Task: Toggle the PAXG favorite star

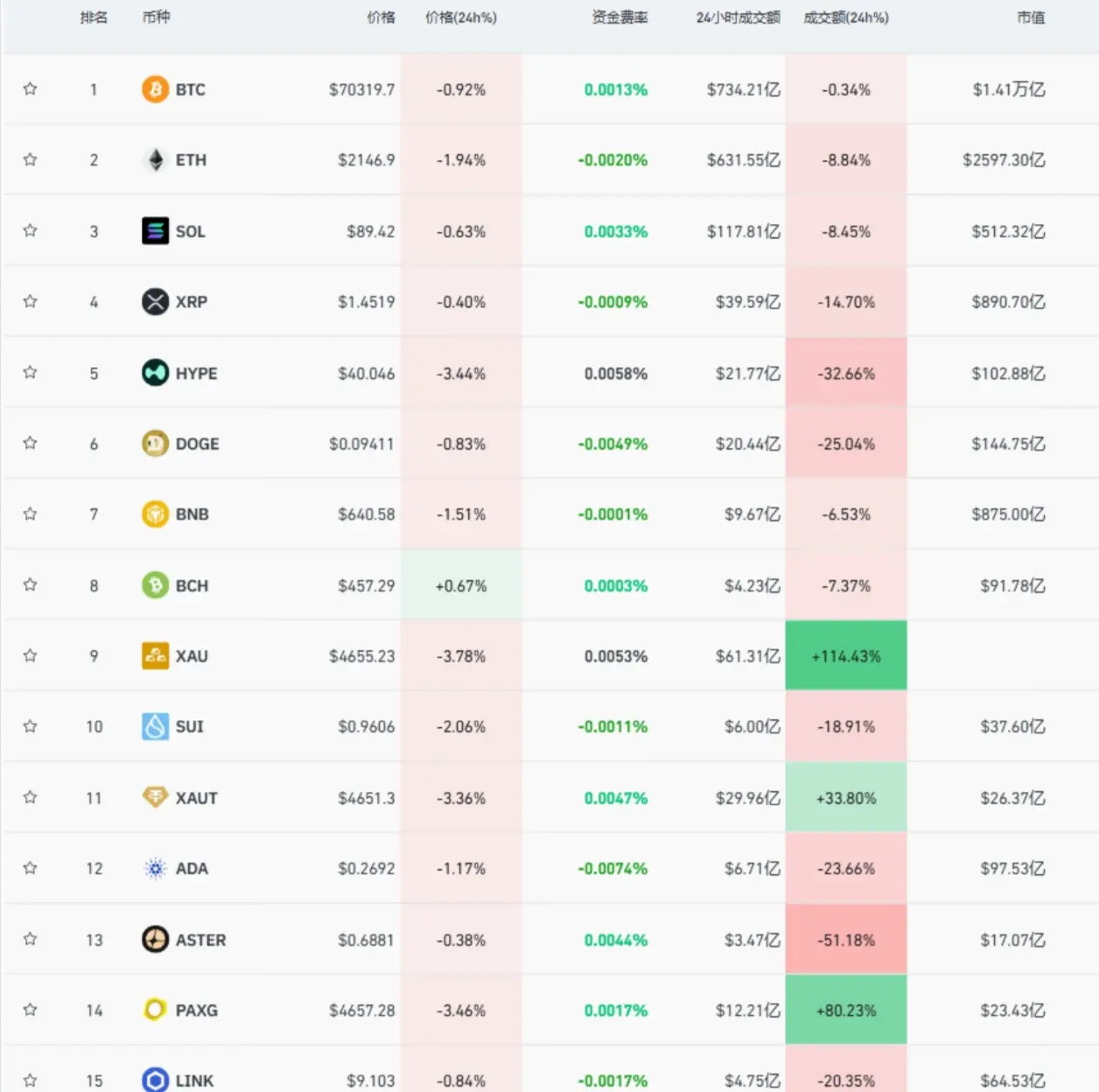Action: coord(30,1010)
